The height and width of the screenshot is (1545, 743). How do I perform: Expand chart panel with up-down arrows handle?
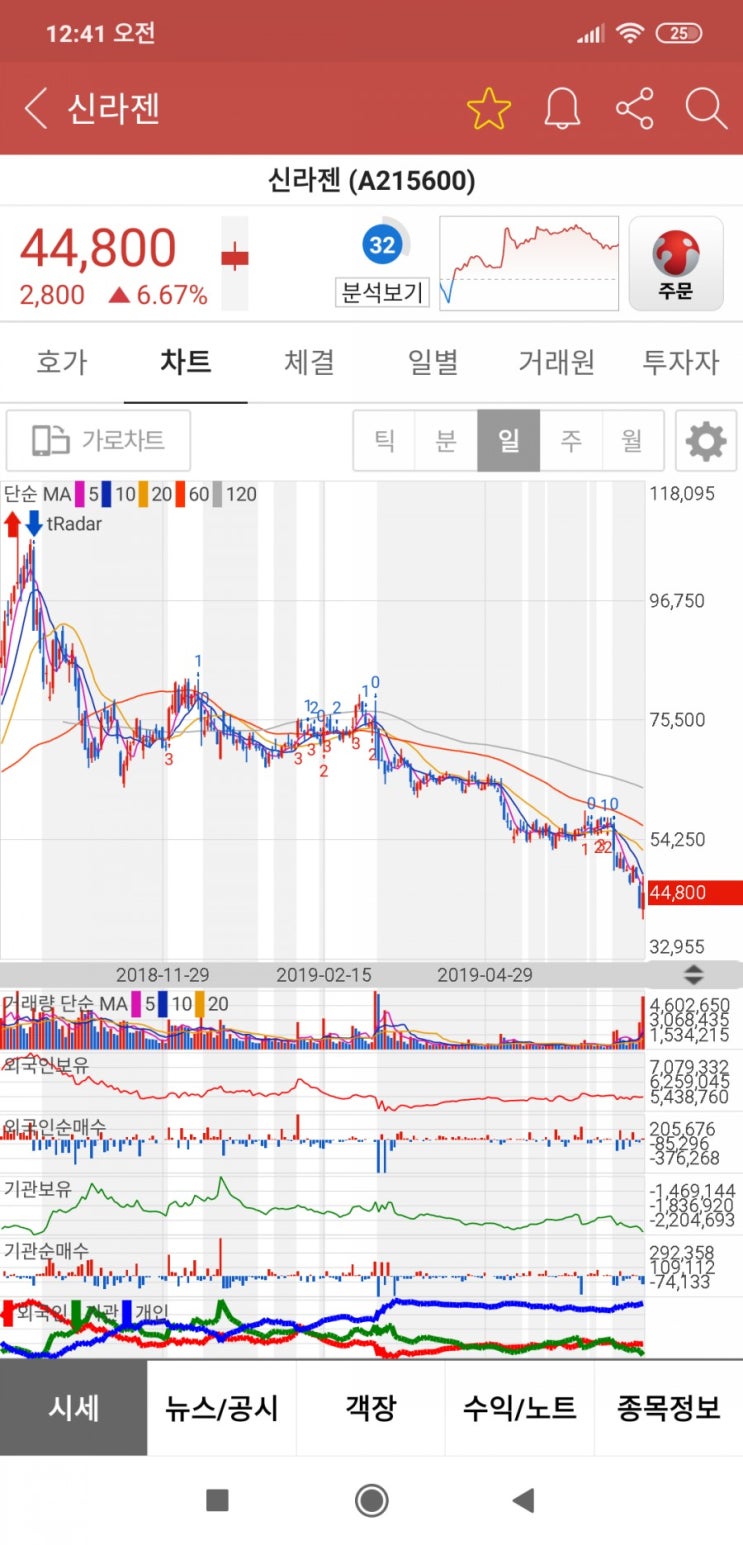pyautogui.click(x=693, y=975)
